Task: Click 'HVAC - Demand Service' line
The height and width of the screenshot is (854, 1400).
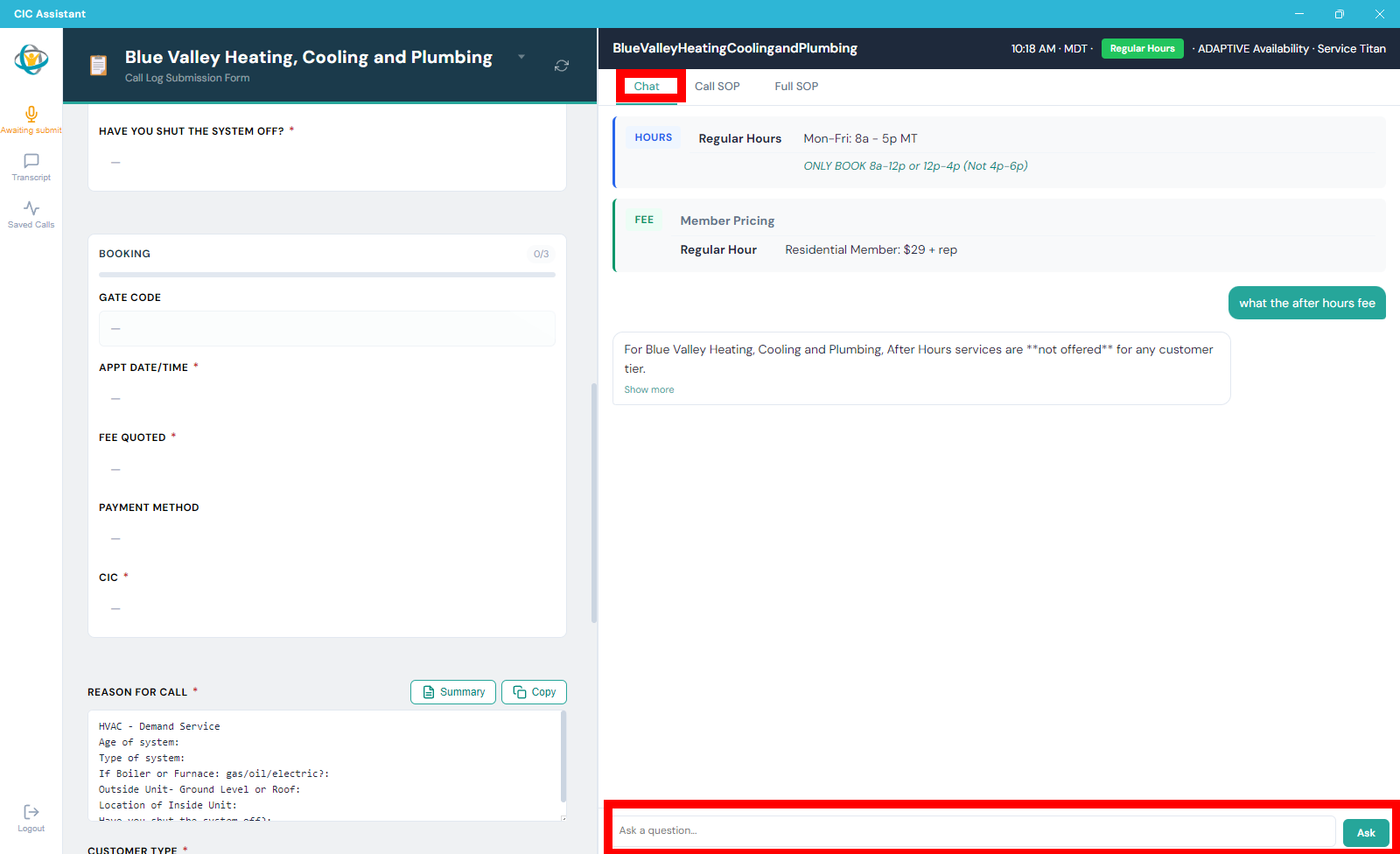Action: coord(159,726)
